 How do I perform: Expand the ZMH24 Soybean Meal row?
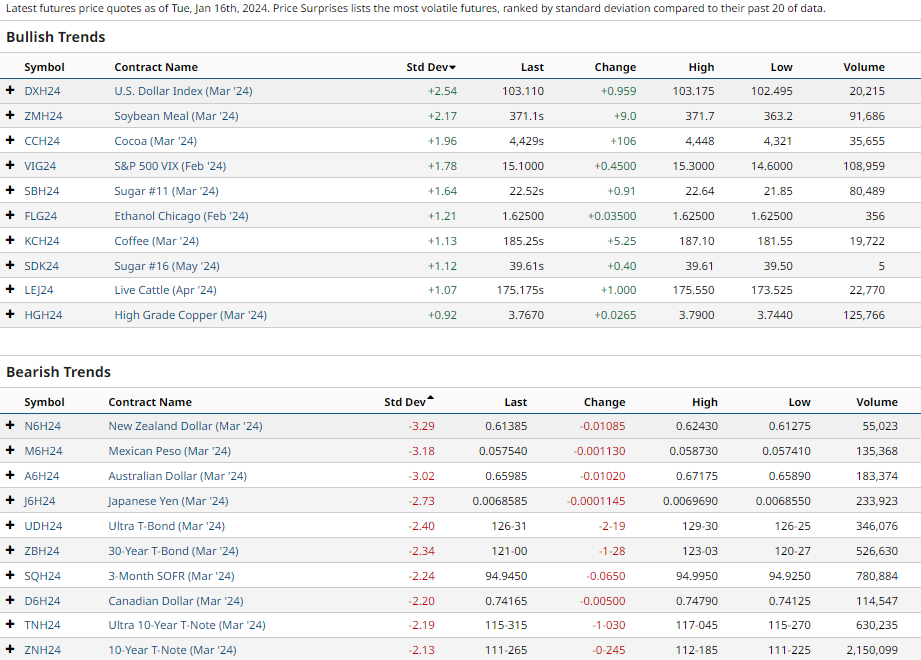coord(10,116)
